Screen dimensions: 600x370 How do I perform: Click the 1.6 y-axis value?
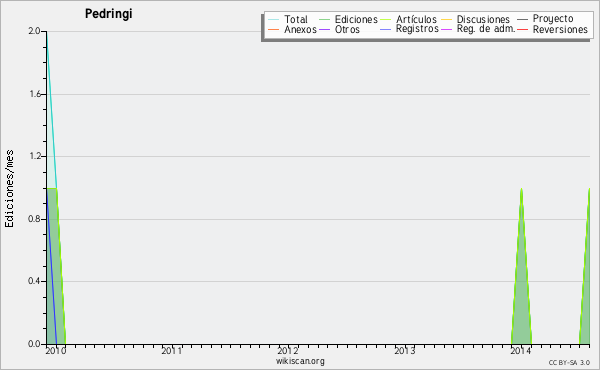34,94
